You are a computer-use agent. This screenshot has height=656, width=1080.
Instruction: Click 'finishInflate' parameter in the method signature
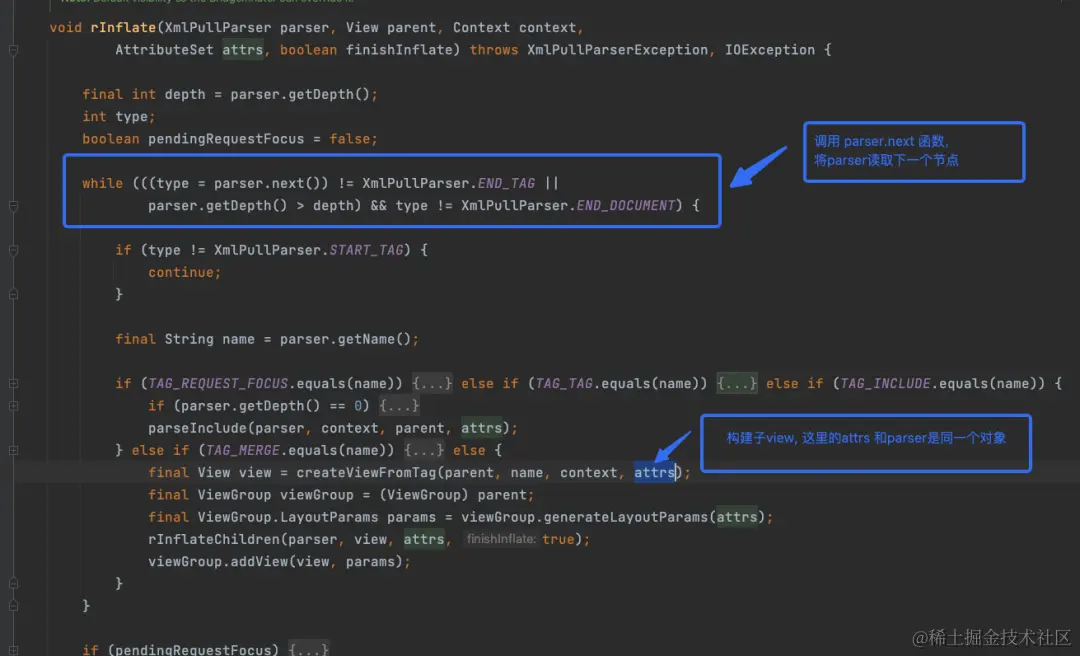click(x=399, y=50)
